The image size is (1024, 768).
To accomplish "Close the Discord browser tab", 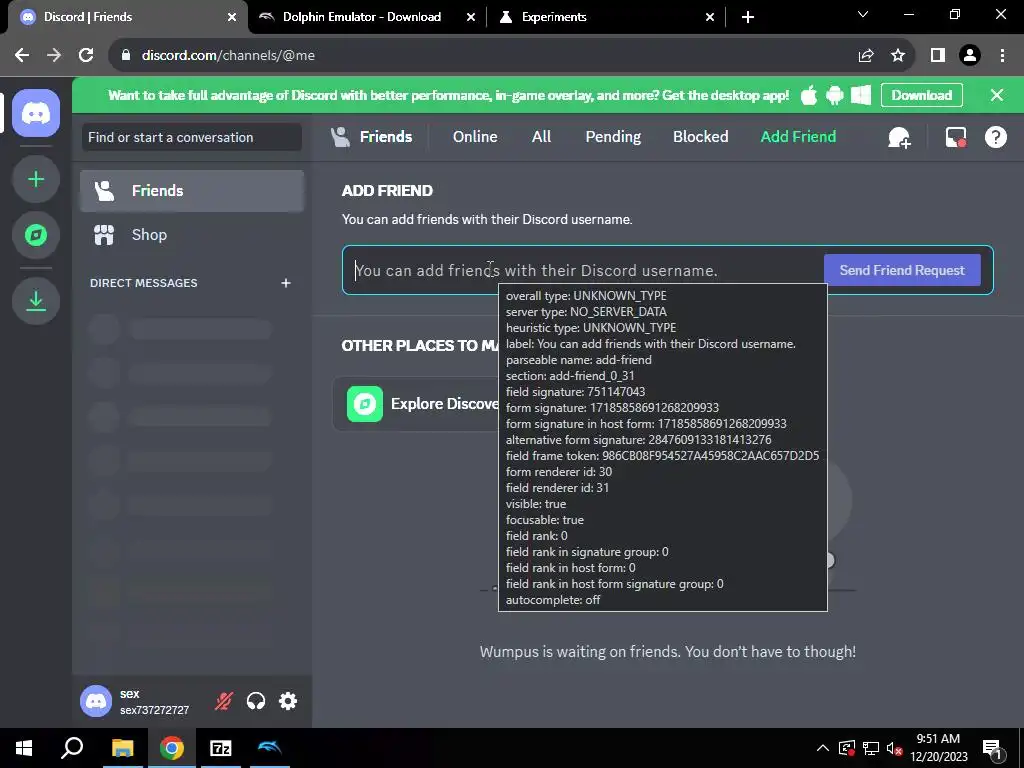I will tap(232, 17).
